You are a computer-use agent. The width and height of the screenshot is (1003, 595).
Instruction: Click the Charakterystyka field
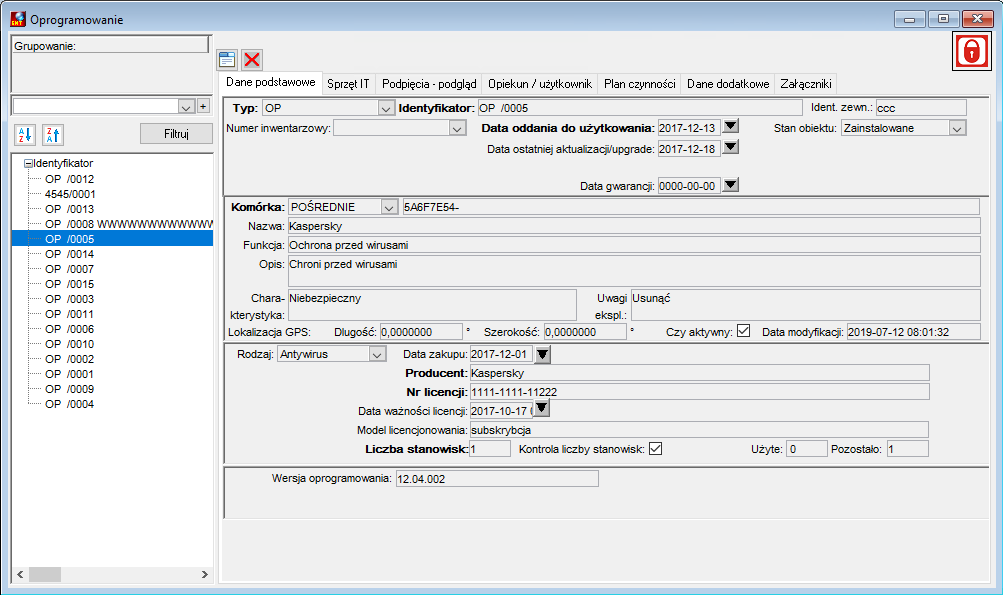(x=432, y=305)
